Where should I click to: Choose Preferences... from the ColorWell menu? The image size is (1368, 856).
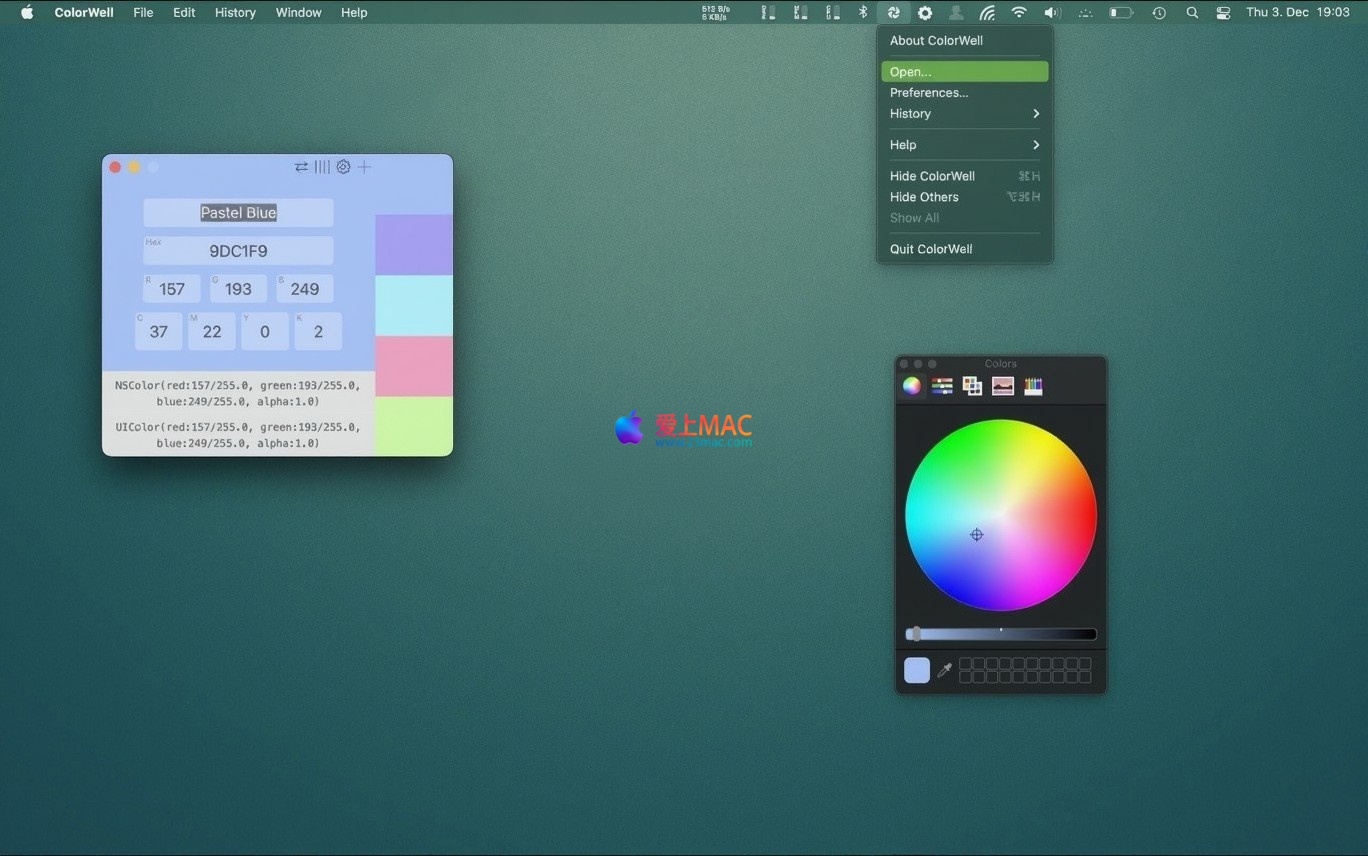tap(929, 93)
